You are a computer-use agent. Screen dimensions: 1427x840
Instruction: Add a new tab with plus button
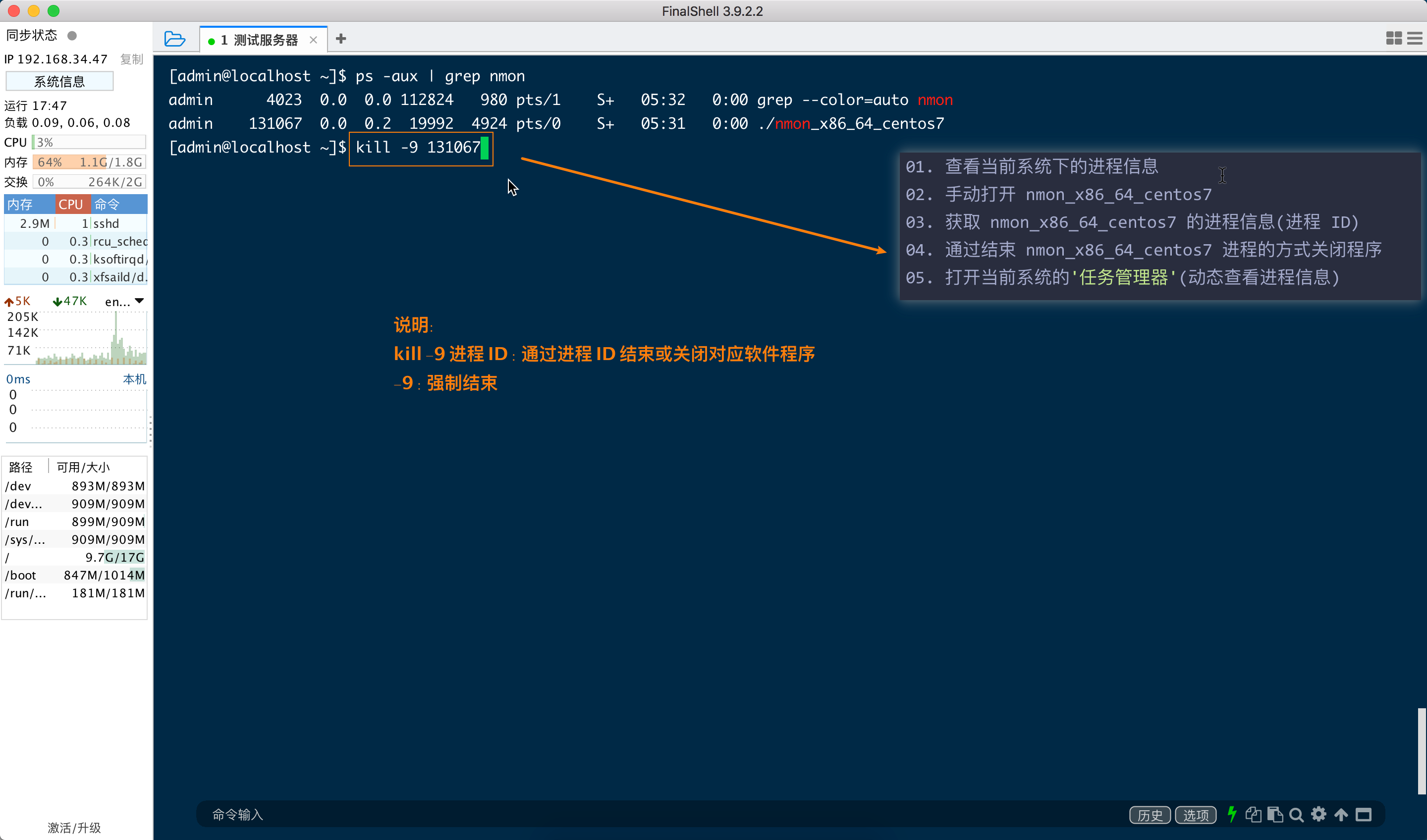(x=341, y=39)
